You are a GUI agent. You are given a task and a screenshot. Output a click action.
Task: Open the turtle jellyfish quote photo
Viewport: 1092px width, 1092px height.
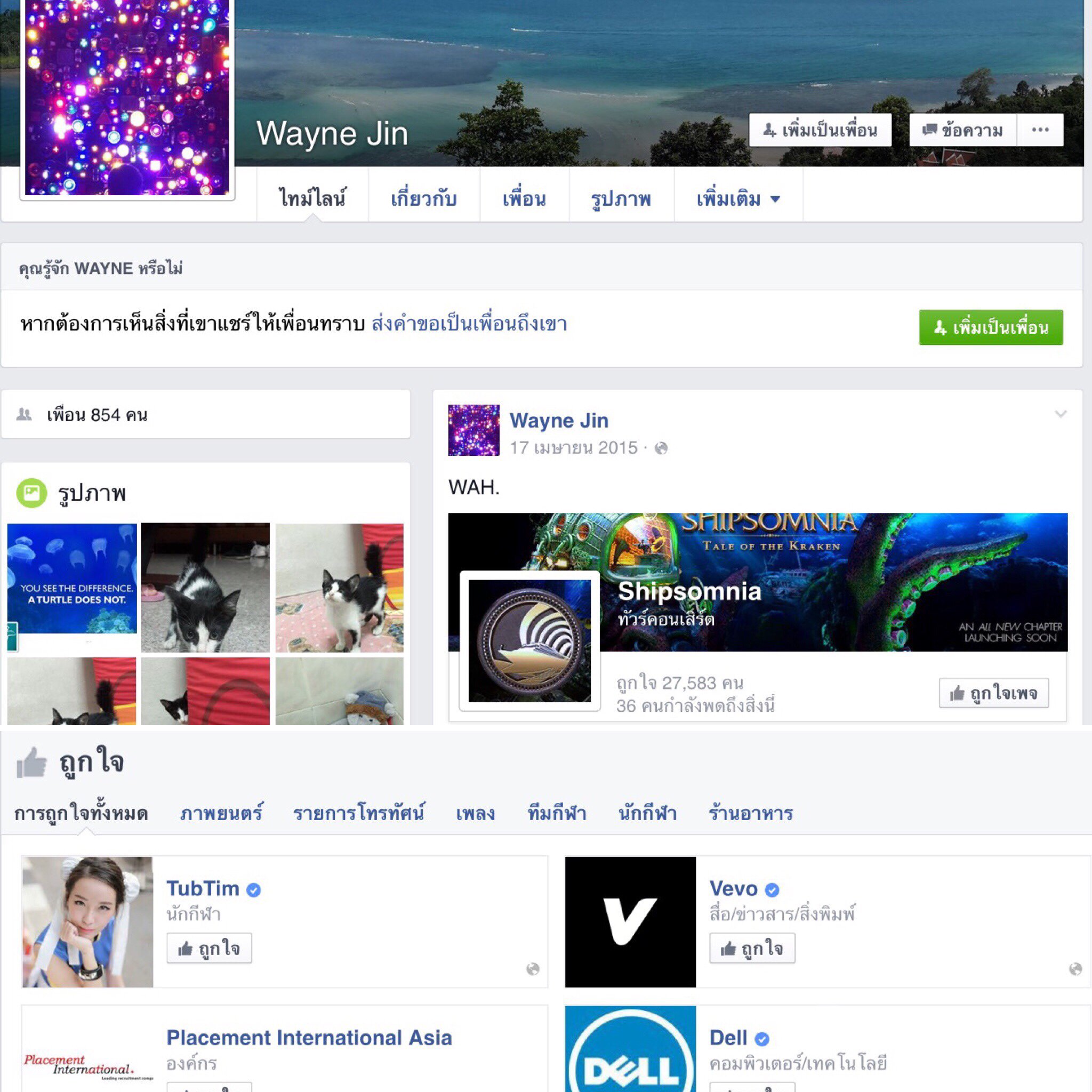coord(72,587)
